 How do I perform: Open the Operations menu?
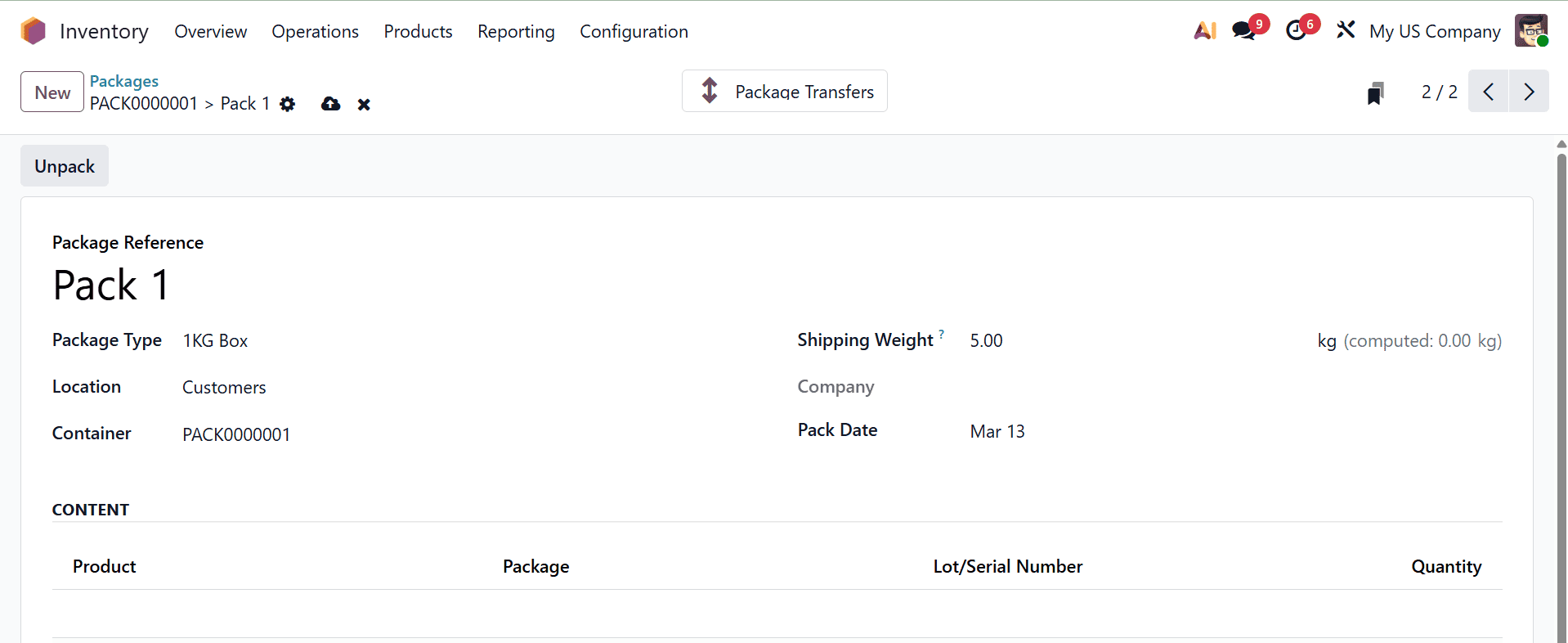[x=315, y=31]
